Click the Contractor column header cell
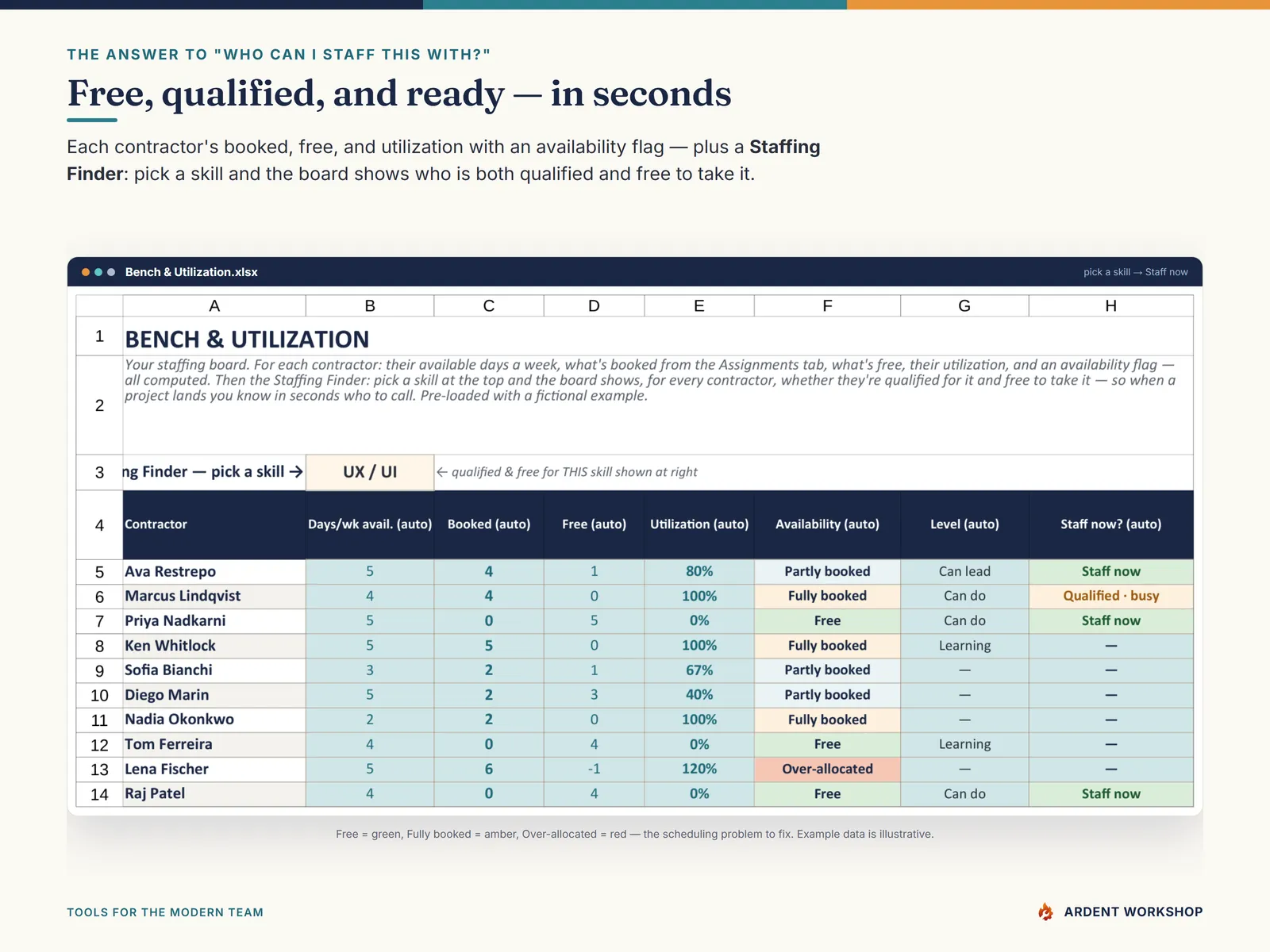Image resolution: width=1270 pixels, height=952 pixels. pos(214,524)
